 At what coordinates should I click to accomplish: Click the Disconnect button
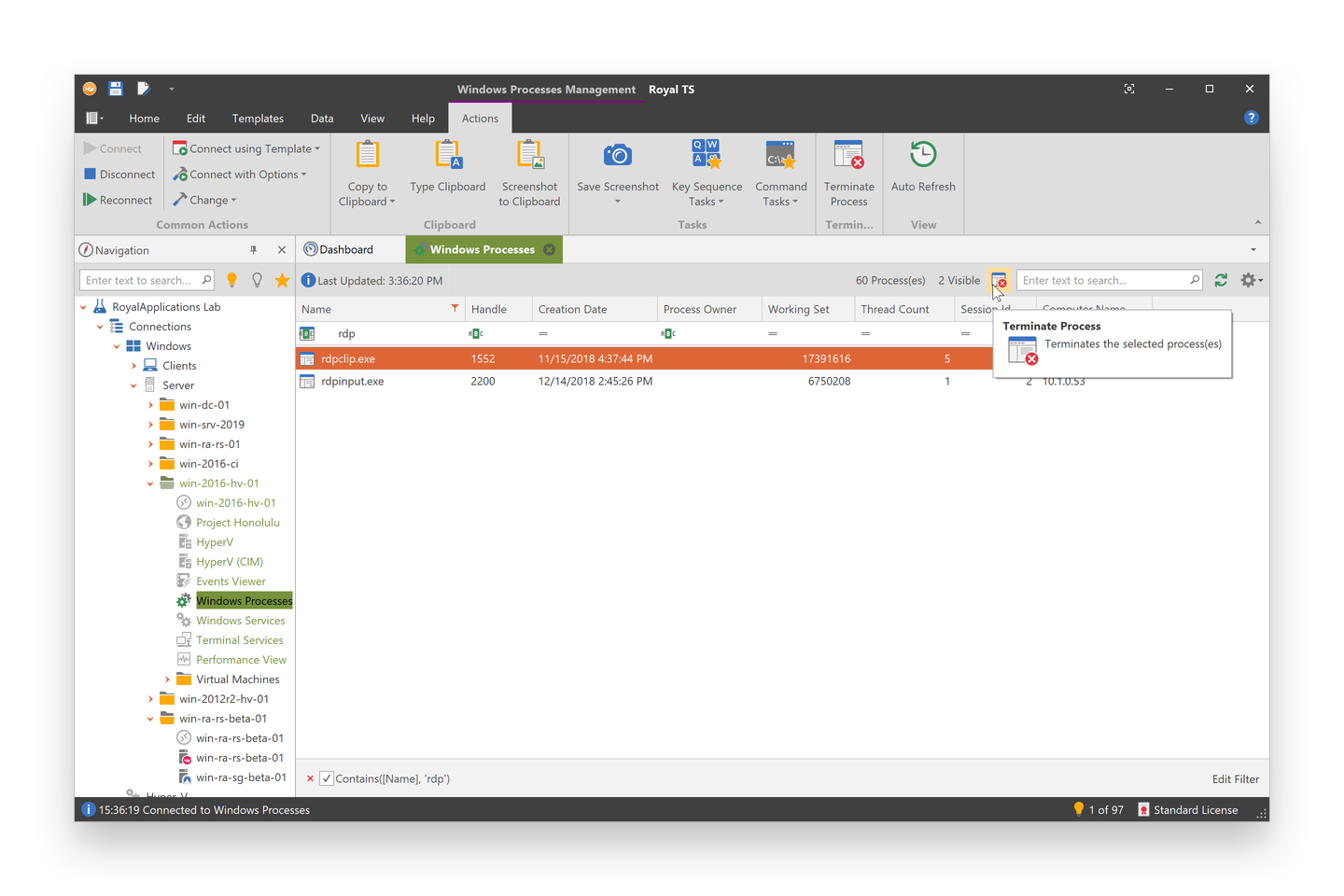point(119,175)
